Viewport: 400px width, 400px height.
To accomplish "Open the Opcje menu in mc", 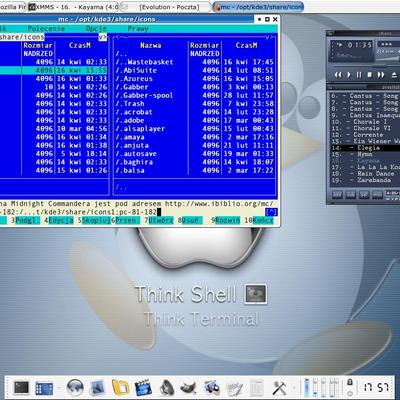I will pyautogui.click(x=96, y=29).
